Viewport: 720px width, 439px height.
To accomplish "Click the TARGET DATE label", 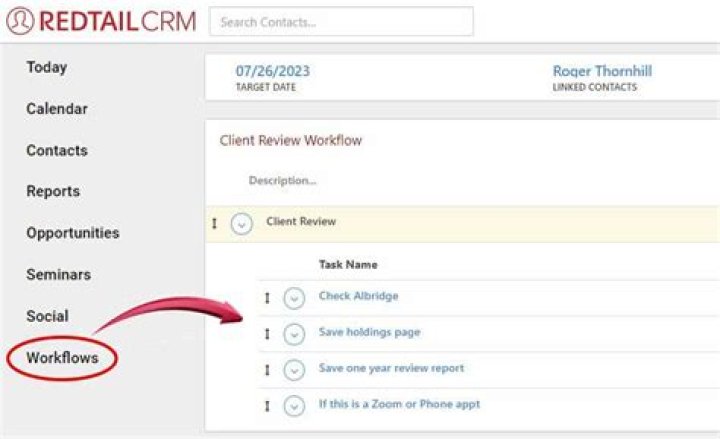I will [266, 87].
